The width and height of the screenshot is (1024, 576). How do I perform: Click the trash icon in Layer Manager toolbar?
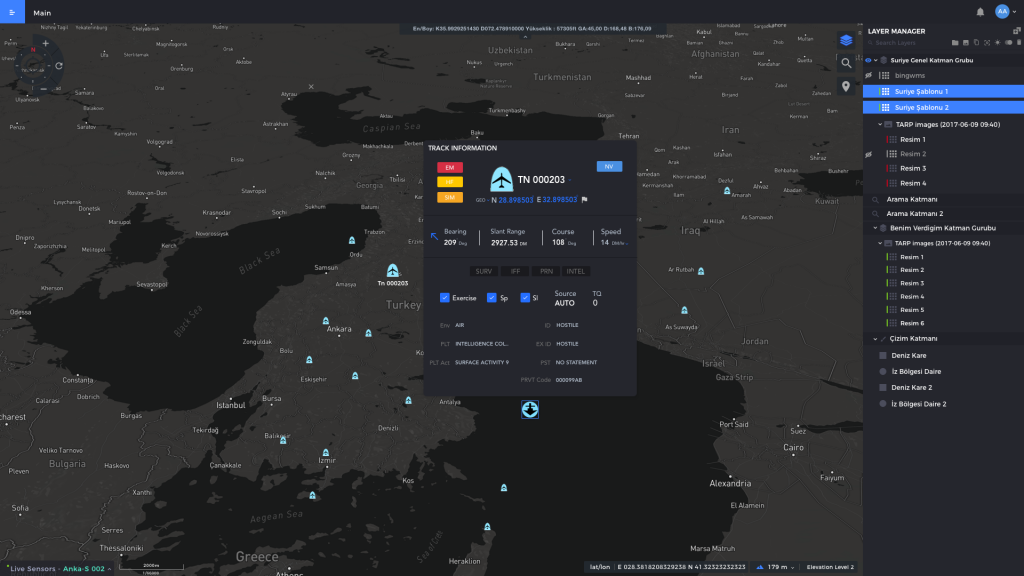click(x=1017, y=43)
